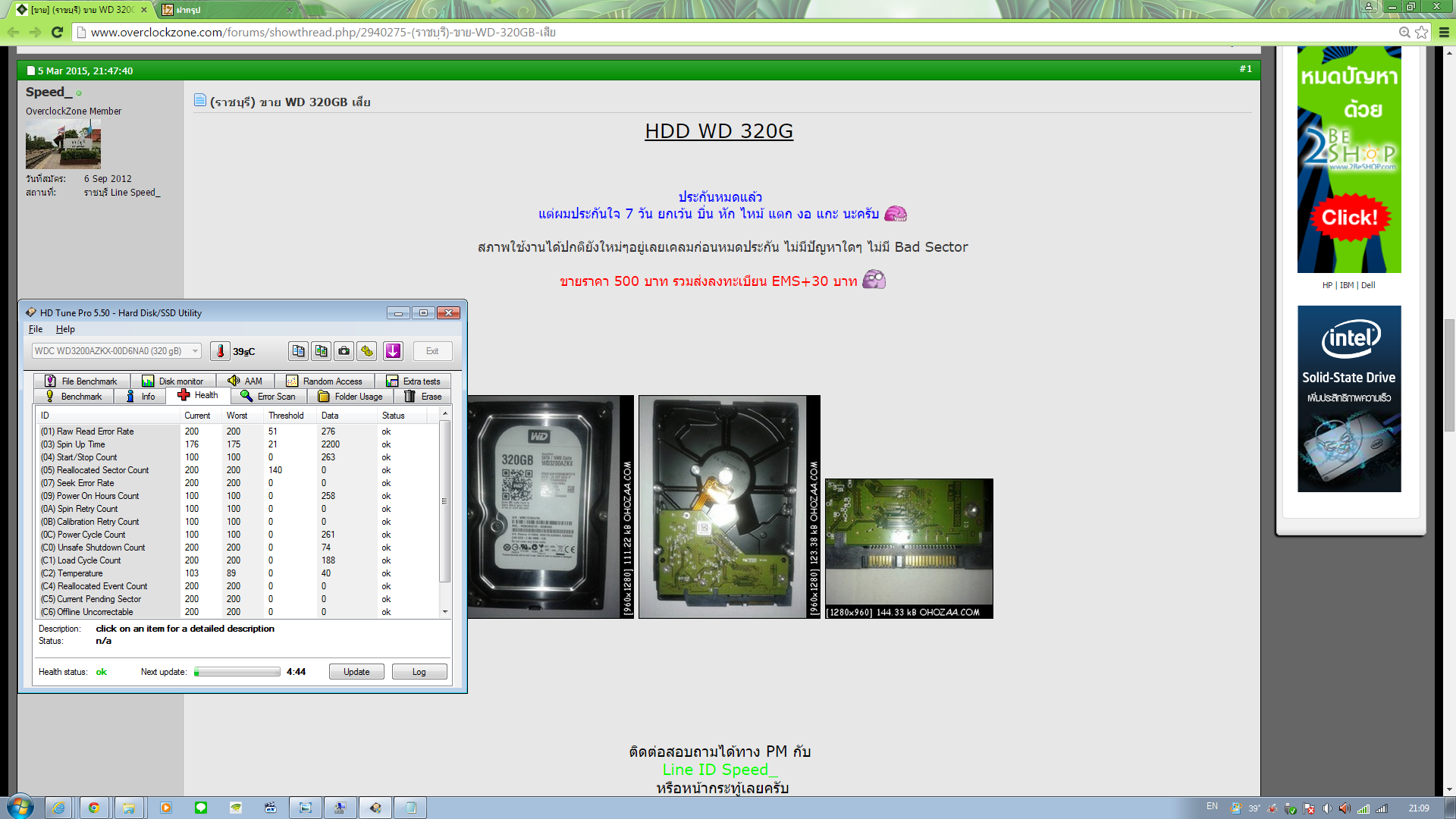Viewport: 1456px width, 819px height.
Task: Open the File menu in HD Tune
Action: 35,329
